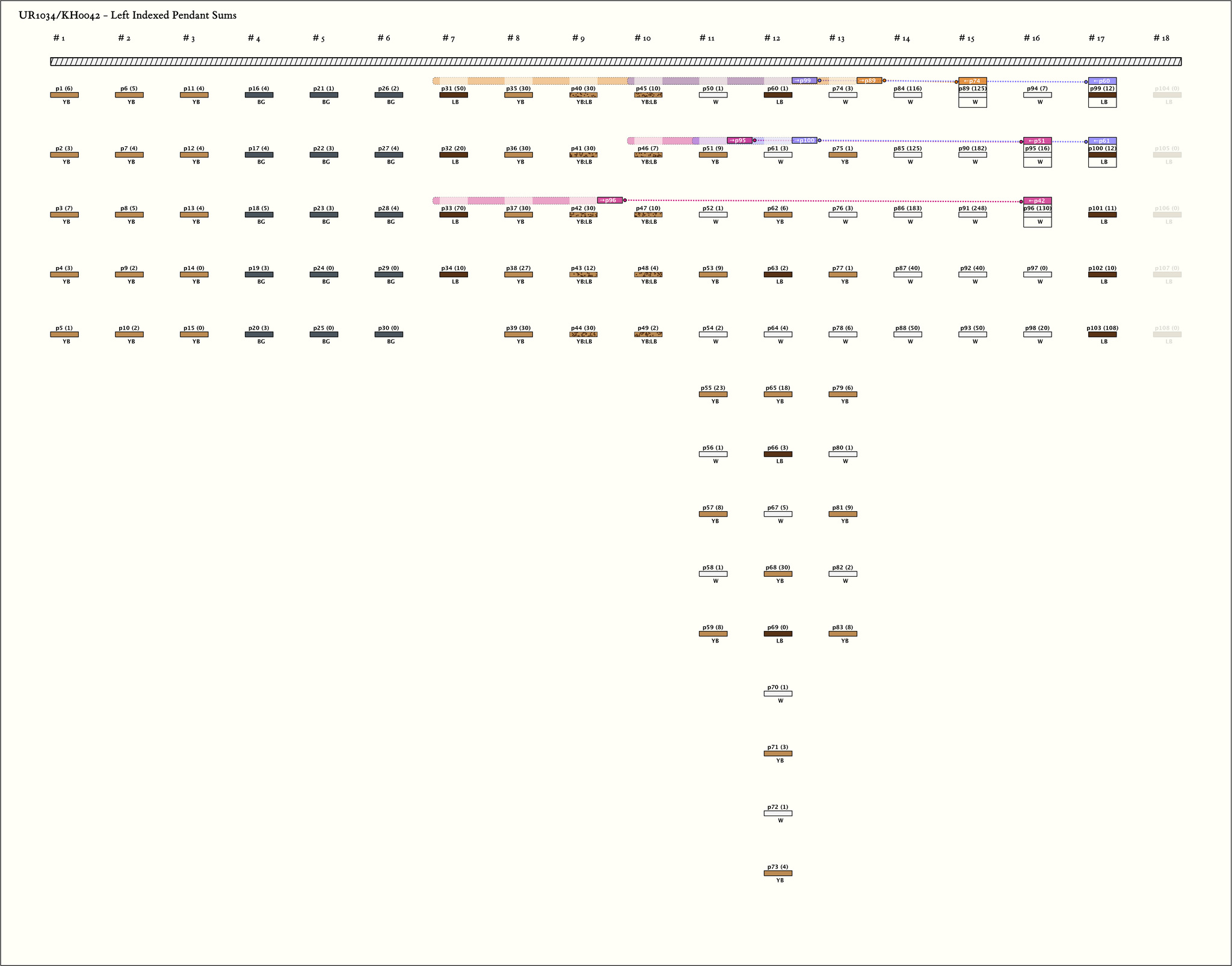Screen dimensions: 1232x966
Task: Click the purple →p100 sum arrow tag
Action: [x=804, y=141]
